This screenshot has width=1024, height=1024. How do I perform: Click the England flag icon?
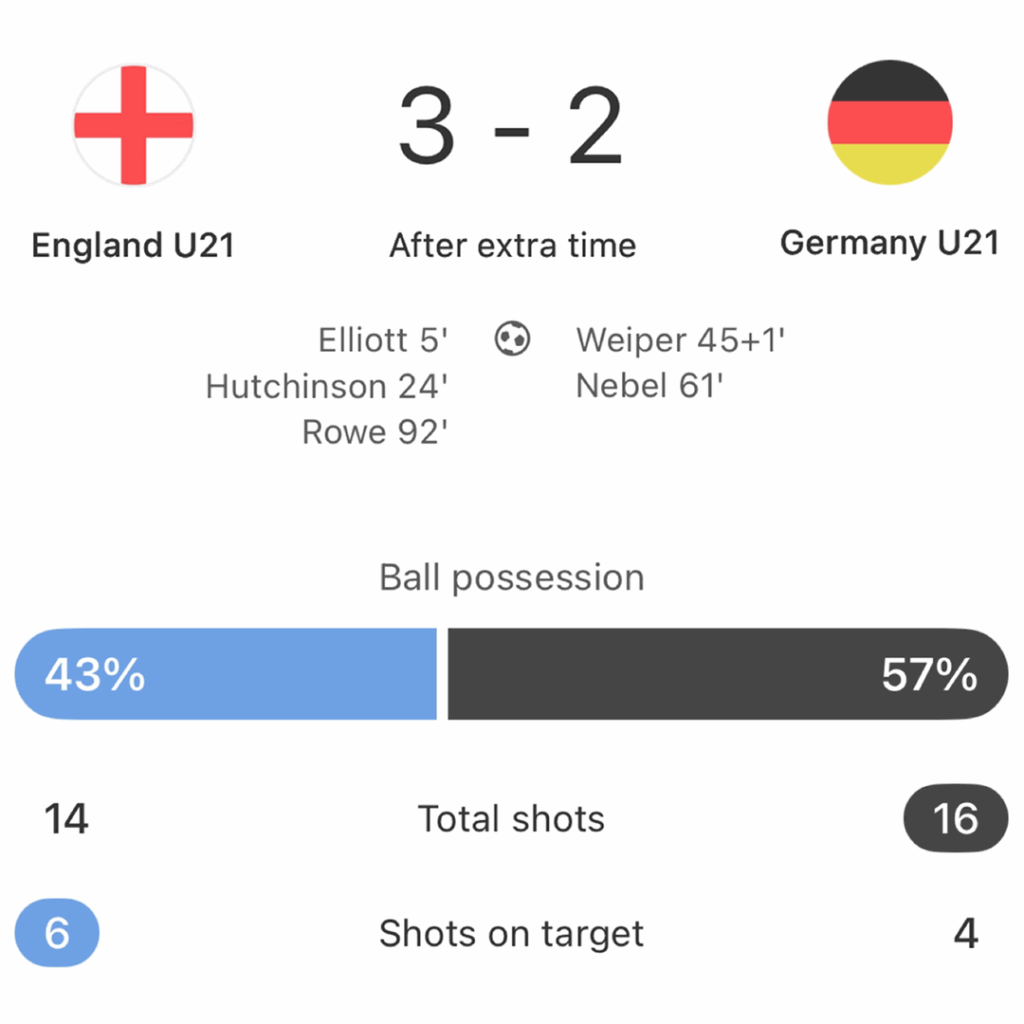133,124
